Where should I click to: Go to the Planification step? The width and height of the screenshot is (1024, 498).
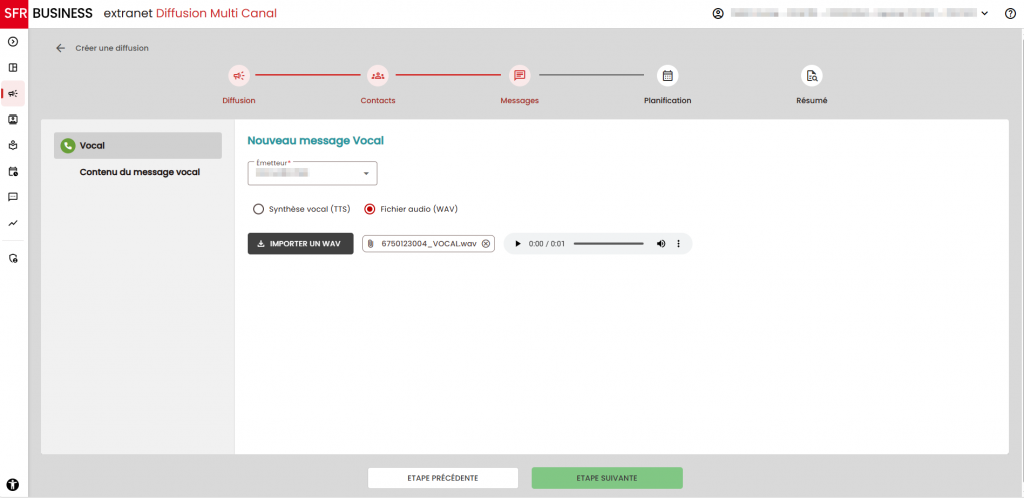coord(667,76)
